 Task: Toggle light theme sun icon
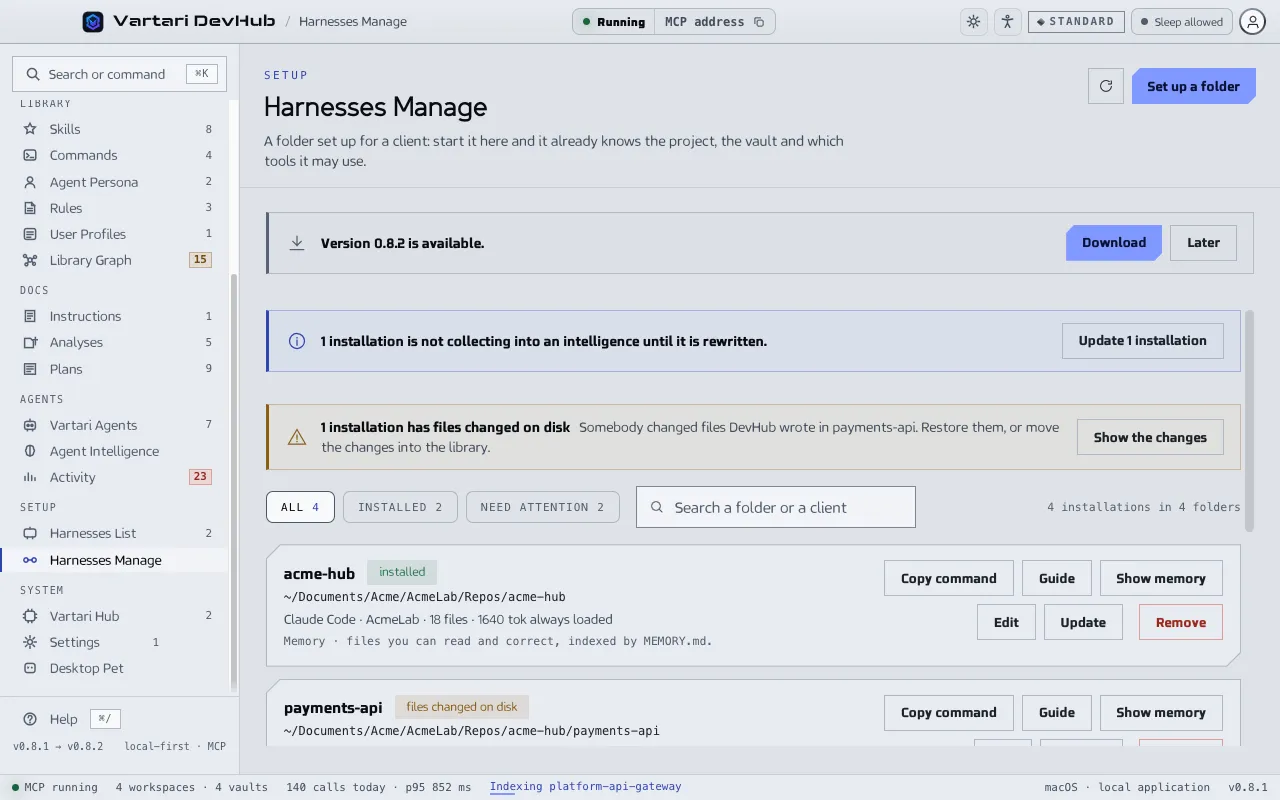(x=973, y=21)
